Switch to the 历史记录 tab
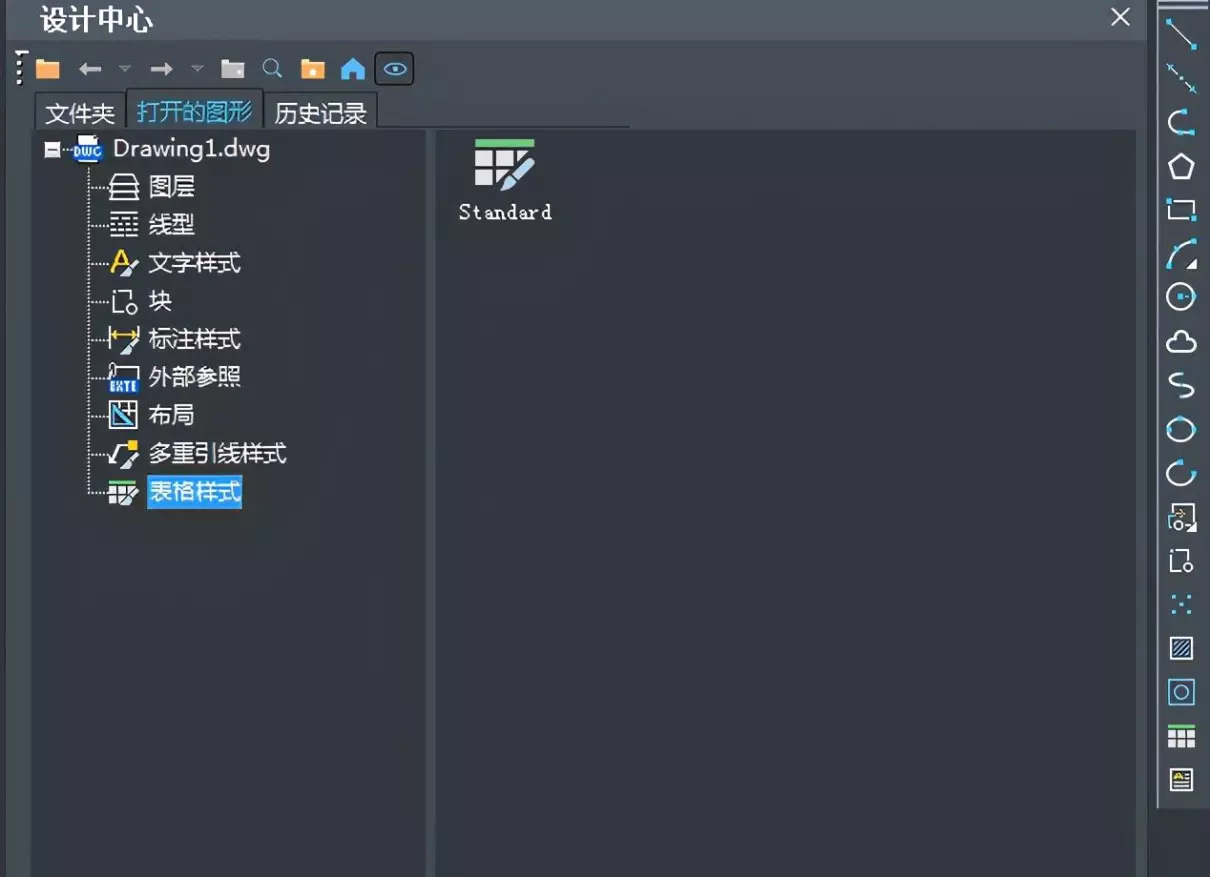 click(320, 113)
